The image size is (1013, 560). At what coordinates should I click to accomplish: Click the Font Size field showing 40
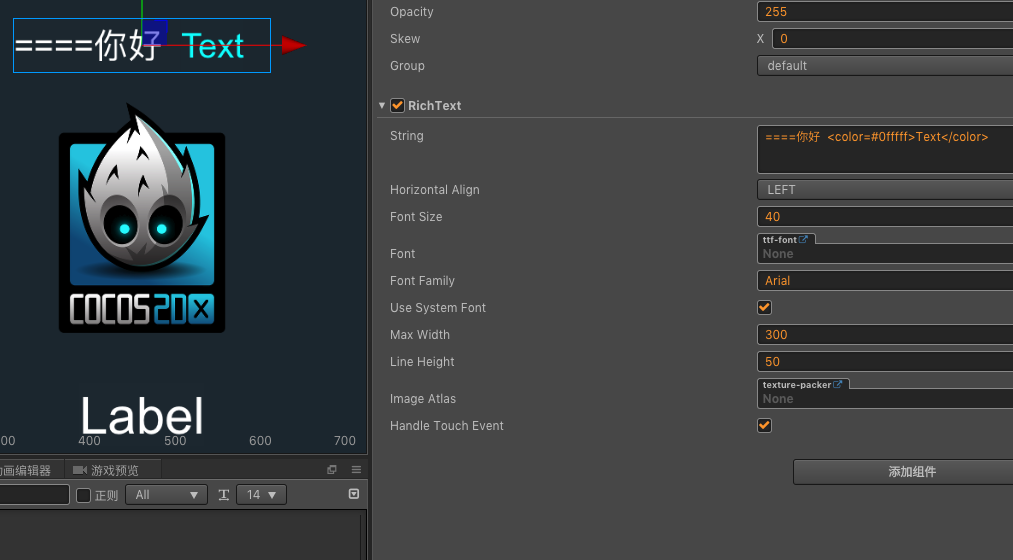(885, 216)
